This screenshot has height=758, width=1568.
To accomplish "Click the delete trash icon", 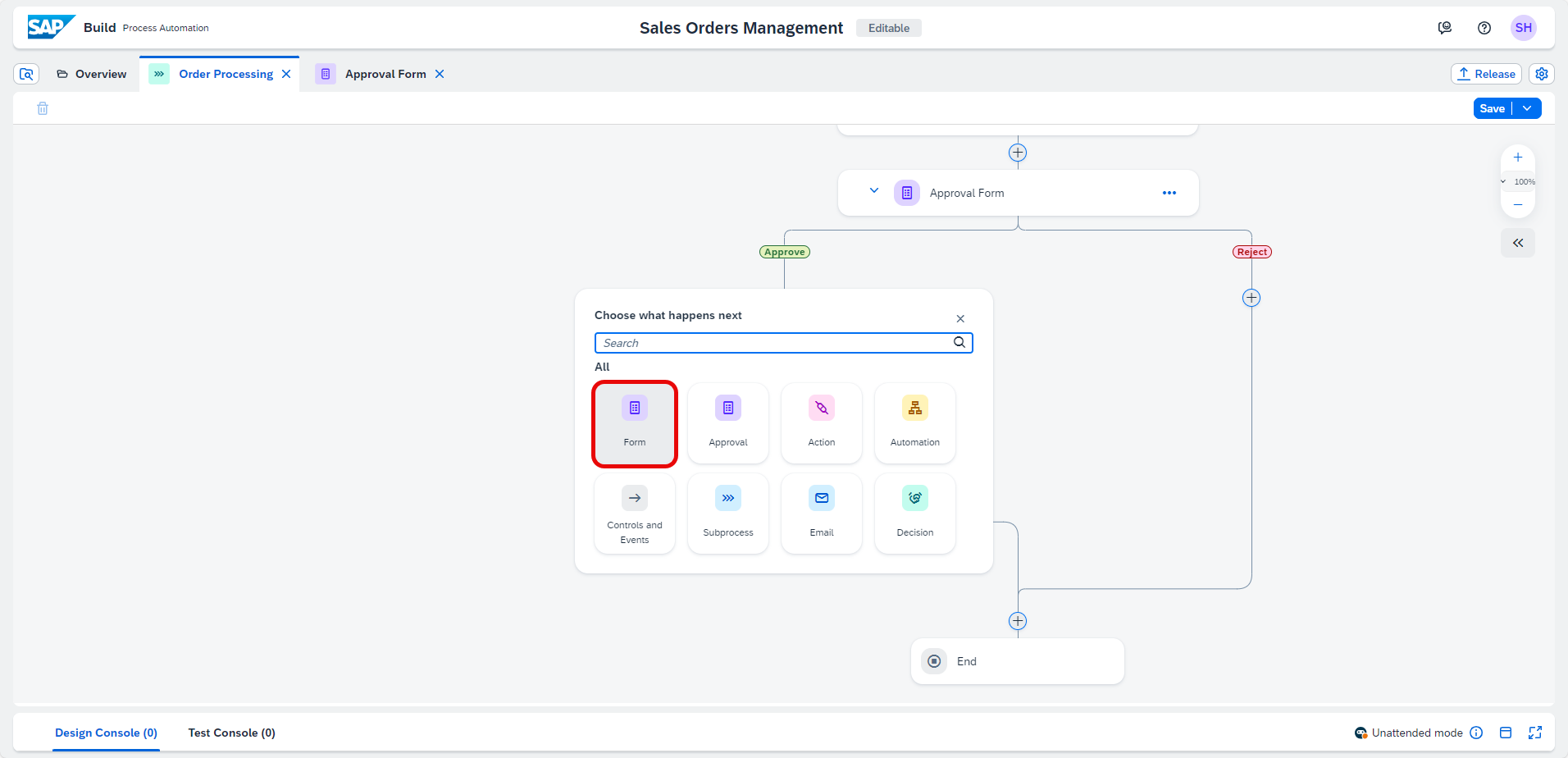I will [x=43, y=108].
